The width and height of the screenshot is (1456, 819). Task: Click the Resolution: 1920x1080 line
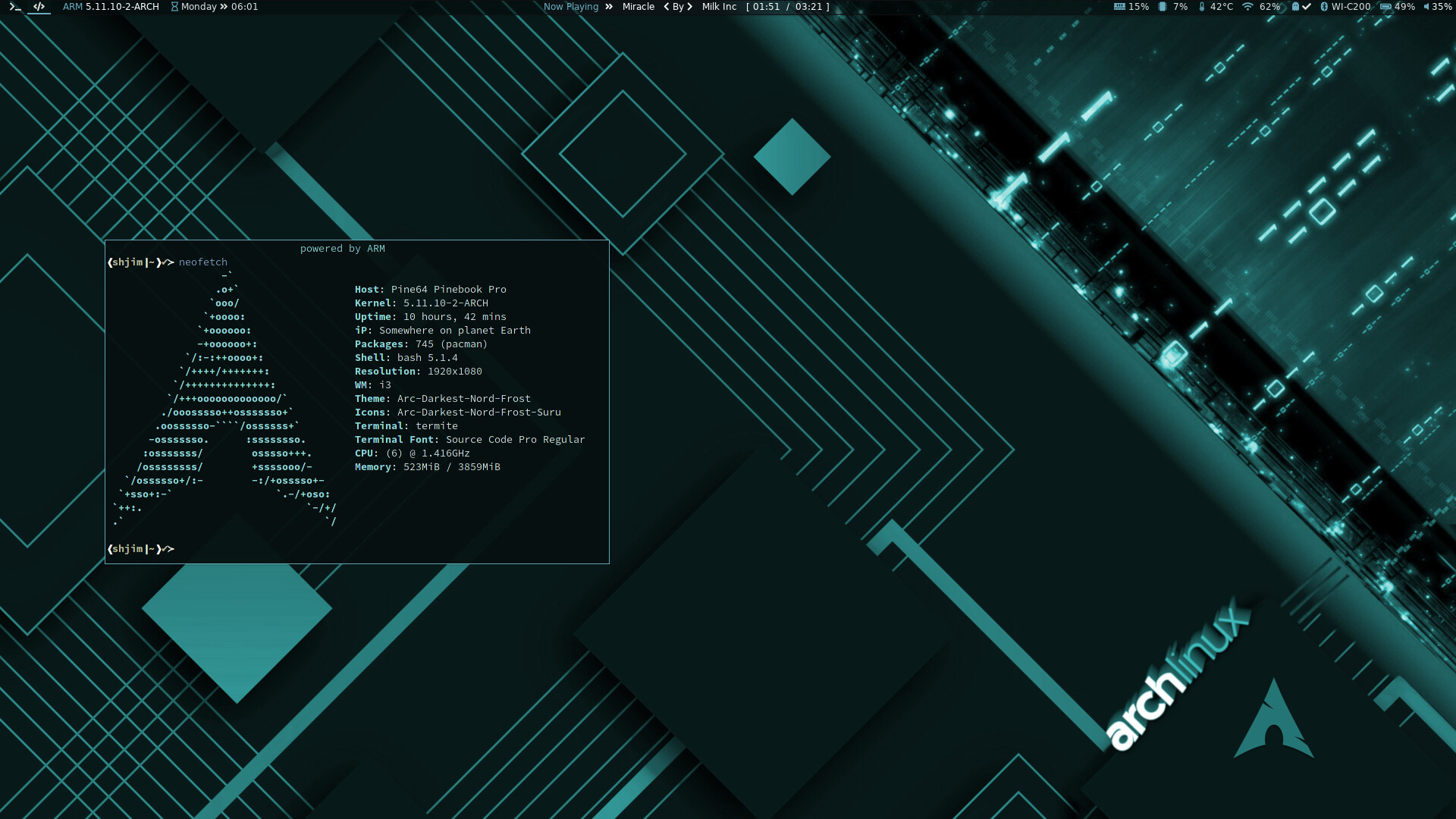419,372
